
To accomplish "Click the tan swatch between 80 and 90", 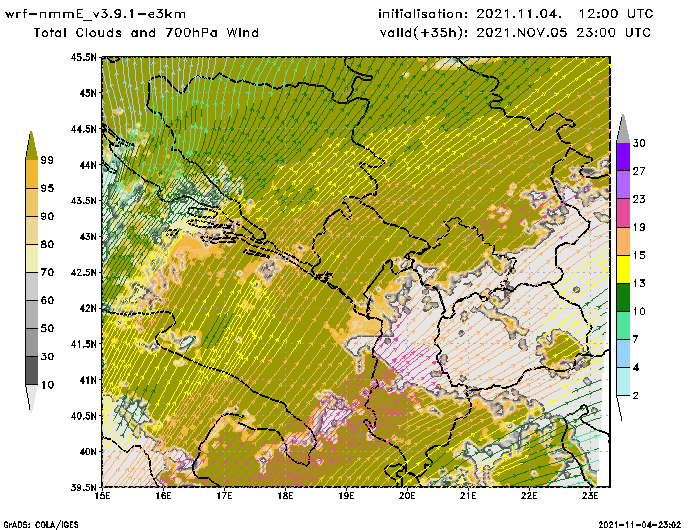I will click(32, 230).
